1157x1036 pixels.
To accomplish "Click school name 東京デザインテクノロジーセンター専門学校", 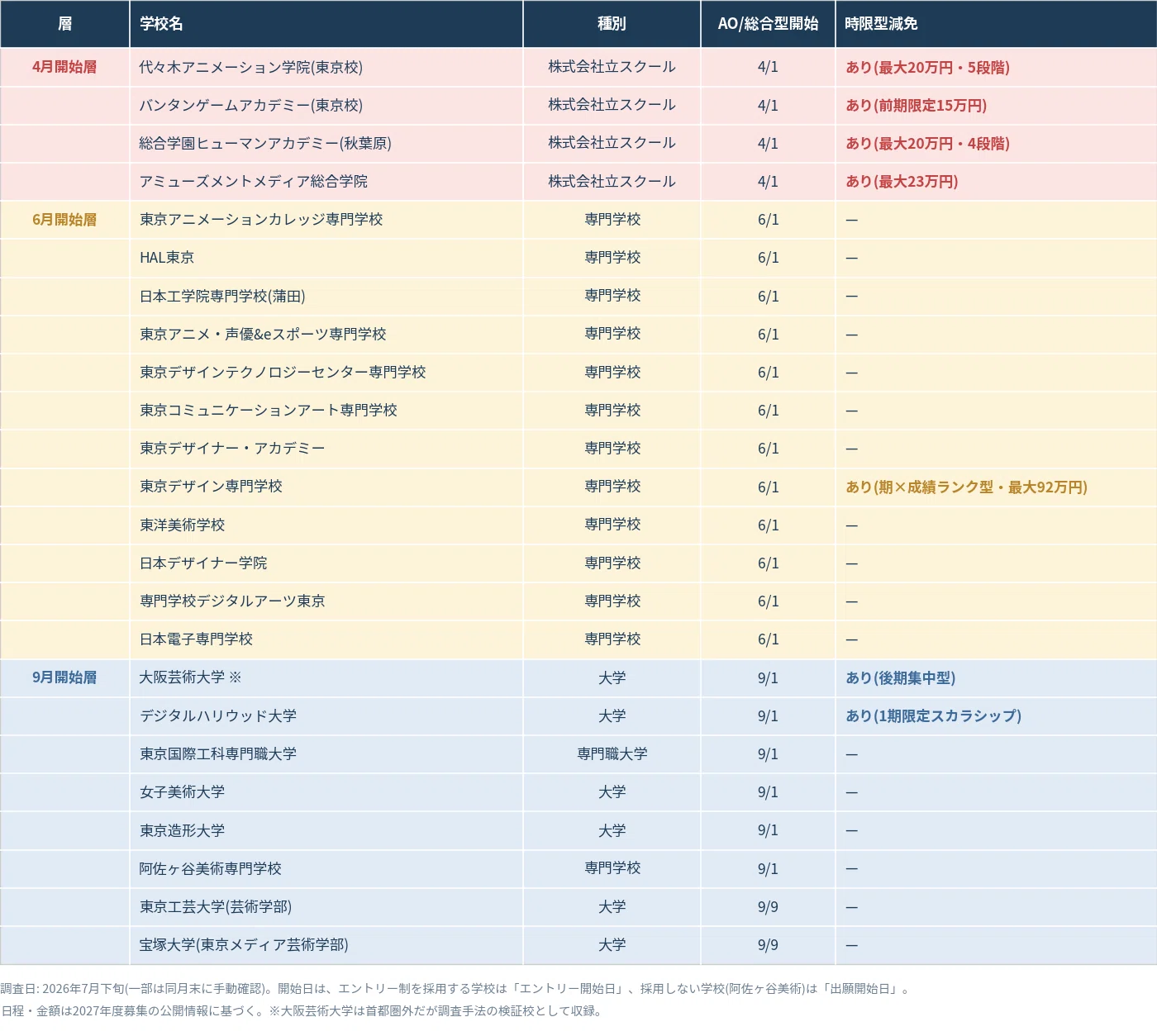I will click(283, 373).
